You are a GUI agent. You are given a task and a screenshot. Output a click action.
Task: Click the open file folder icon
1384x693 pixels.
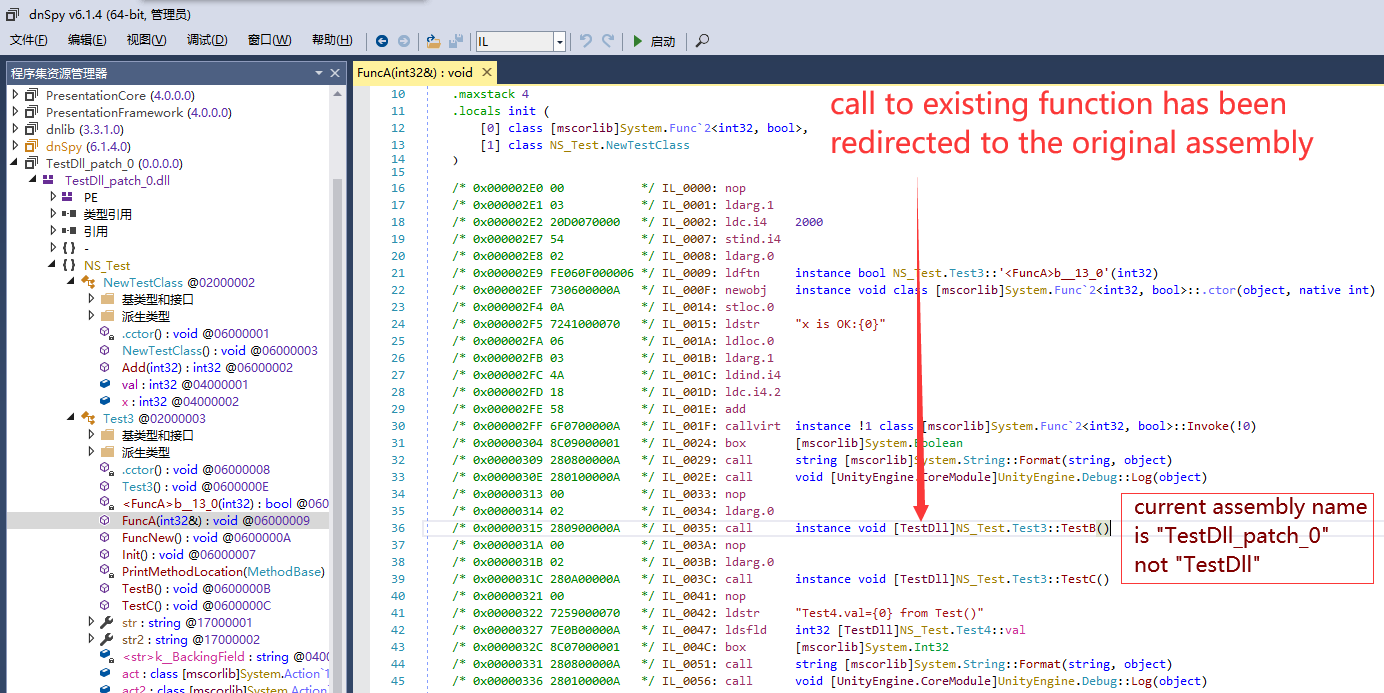click(433, 41)
